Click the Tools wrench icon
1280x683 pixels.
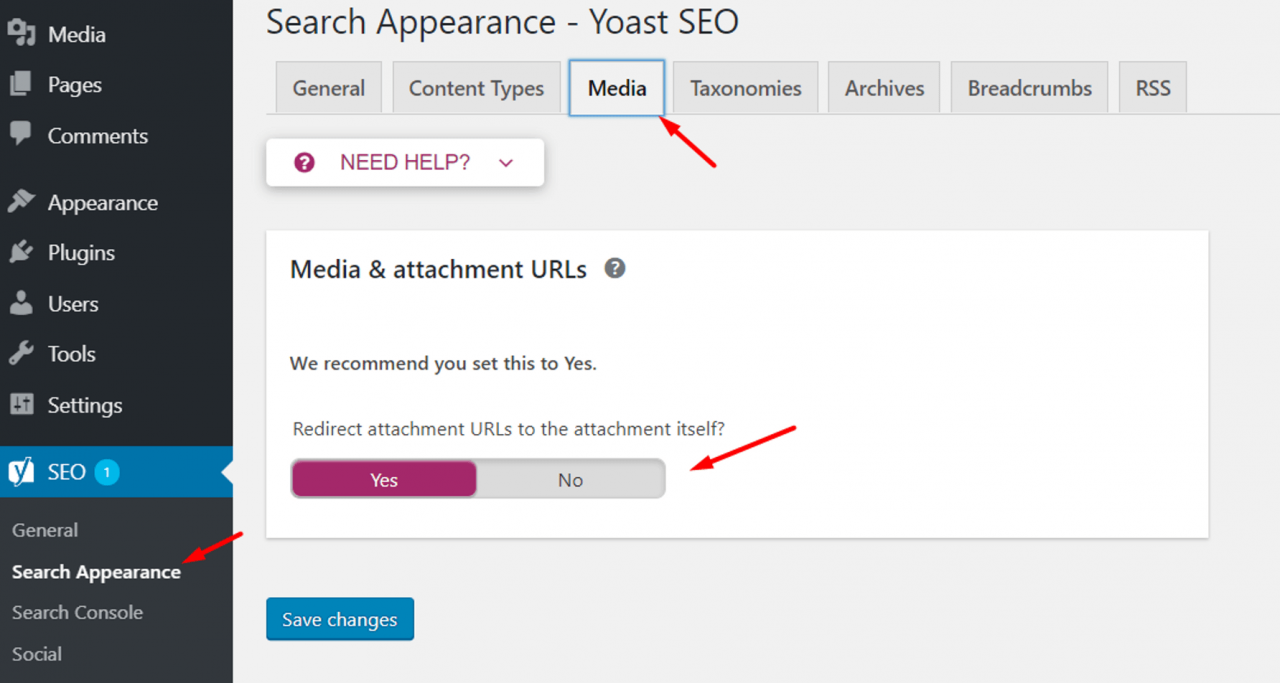point(20,354)
